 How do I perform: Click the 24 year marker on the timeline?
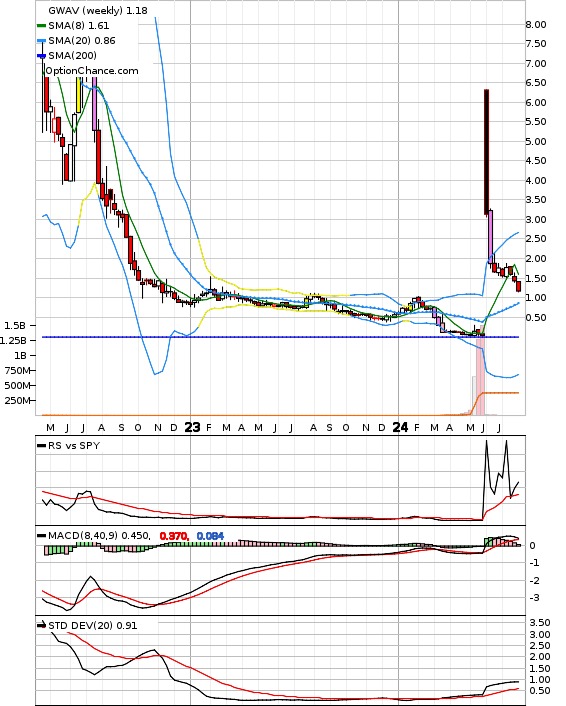(x=400, y=427)
